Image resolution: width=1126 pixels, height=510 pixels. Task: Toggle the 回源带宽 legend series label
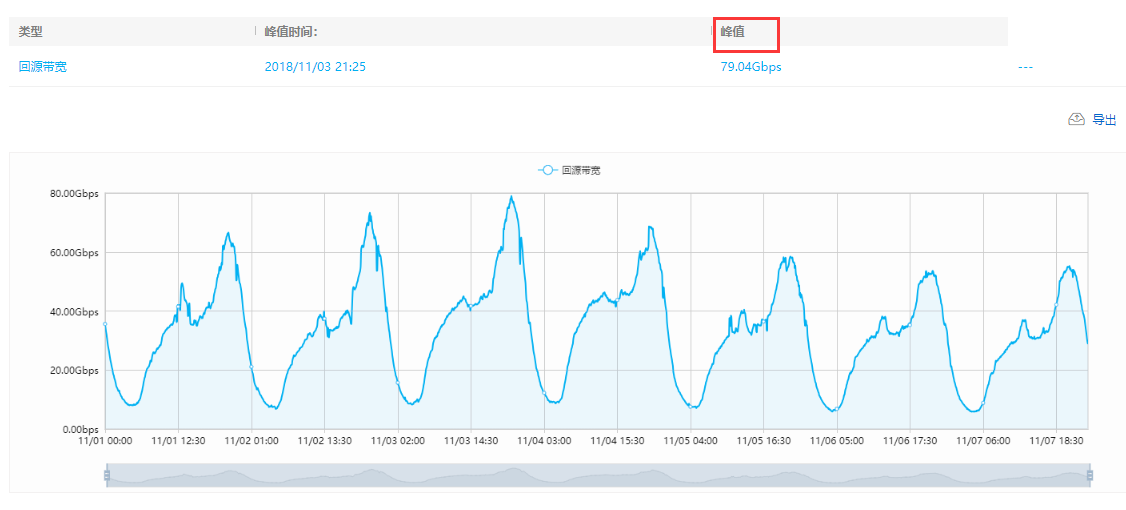click(x=581, y=171)
